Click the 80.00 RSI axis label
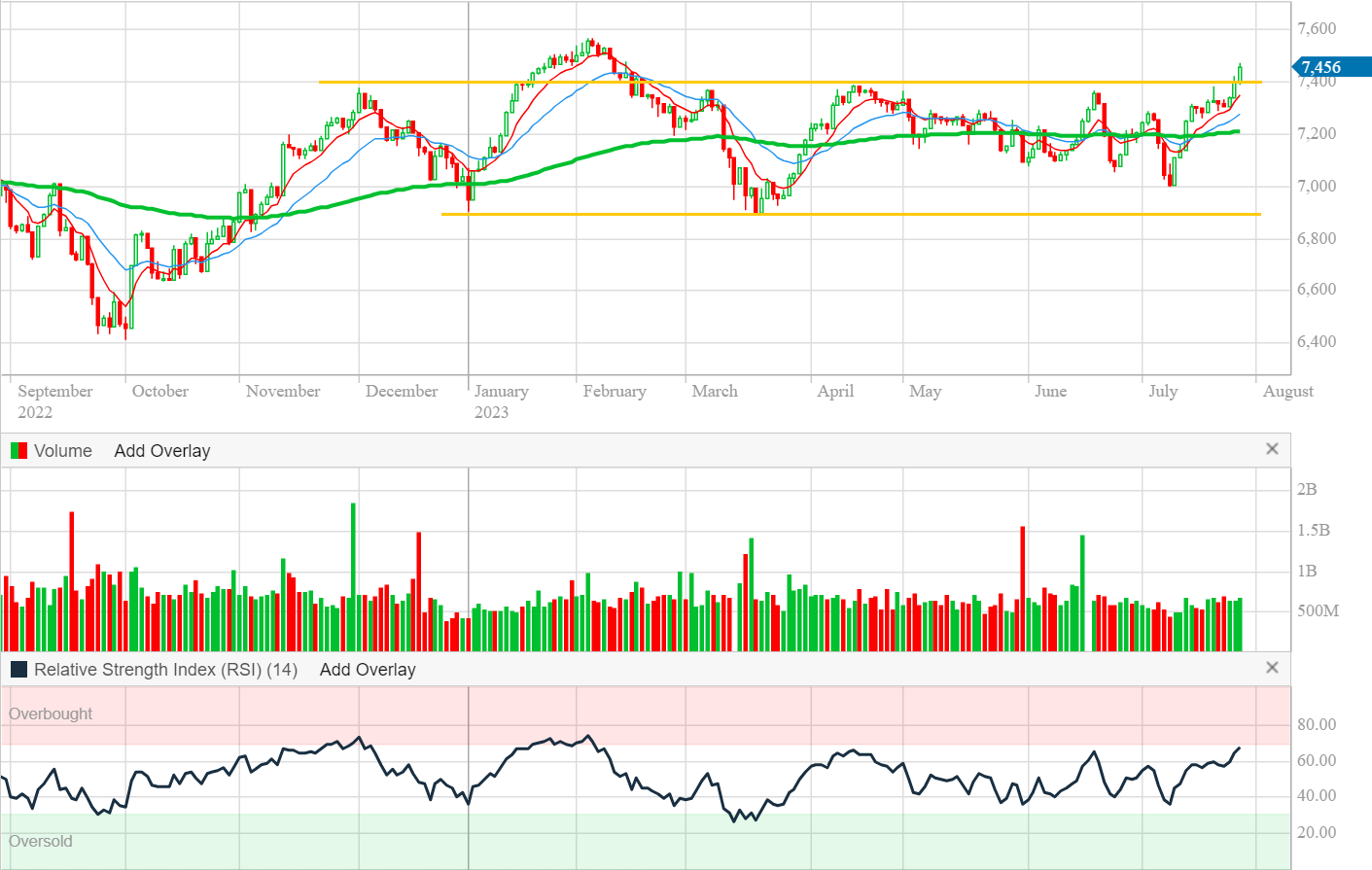This screenshot has width=1372, height=870. tap(1317, 724)
